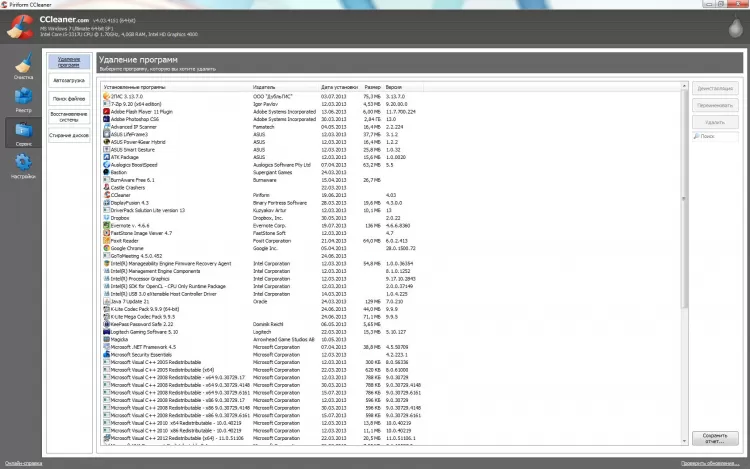Open Восстановление системы tab
The width and height of the screenshot is (750, 469).
[x=69, y=117]
